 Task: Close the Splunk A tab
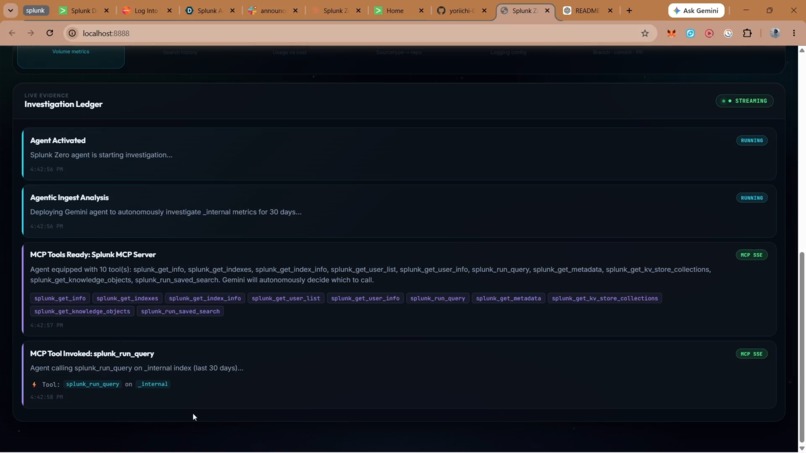point(232,10)
